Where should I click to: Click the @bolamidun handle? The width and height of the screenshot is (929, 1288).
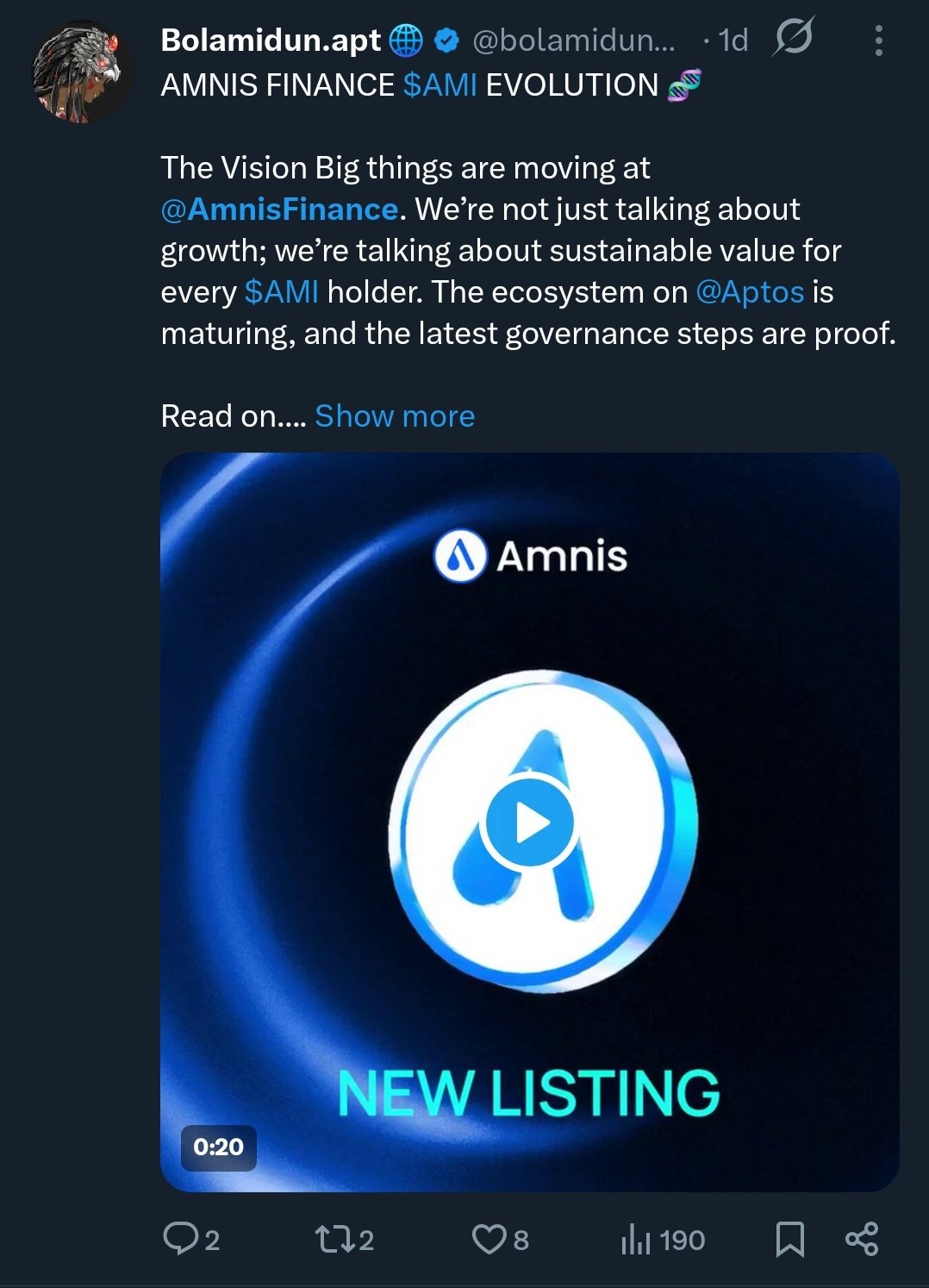pos(573,40)
